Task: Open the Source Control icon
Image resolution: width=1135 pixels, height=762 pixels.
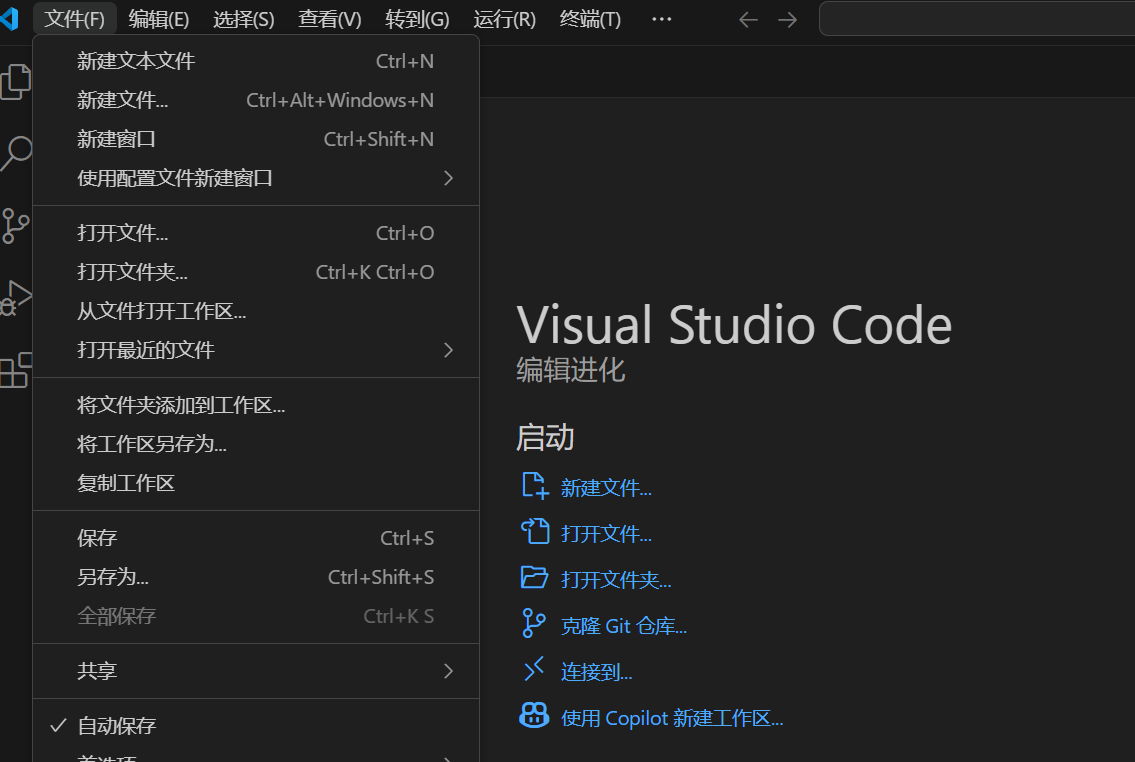Action: (16, 226)
